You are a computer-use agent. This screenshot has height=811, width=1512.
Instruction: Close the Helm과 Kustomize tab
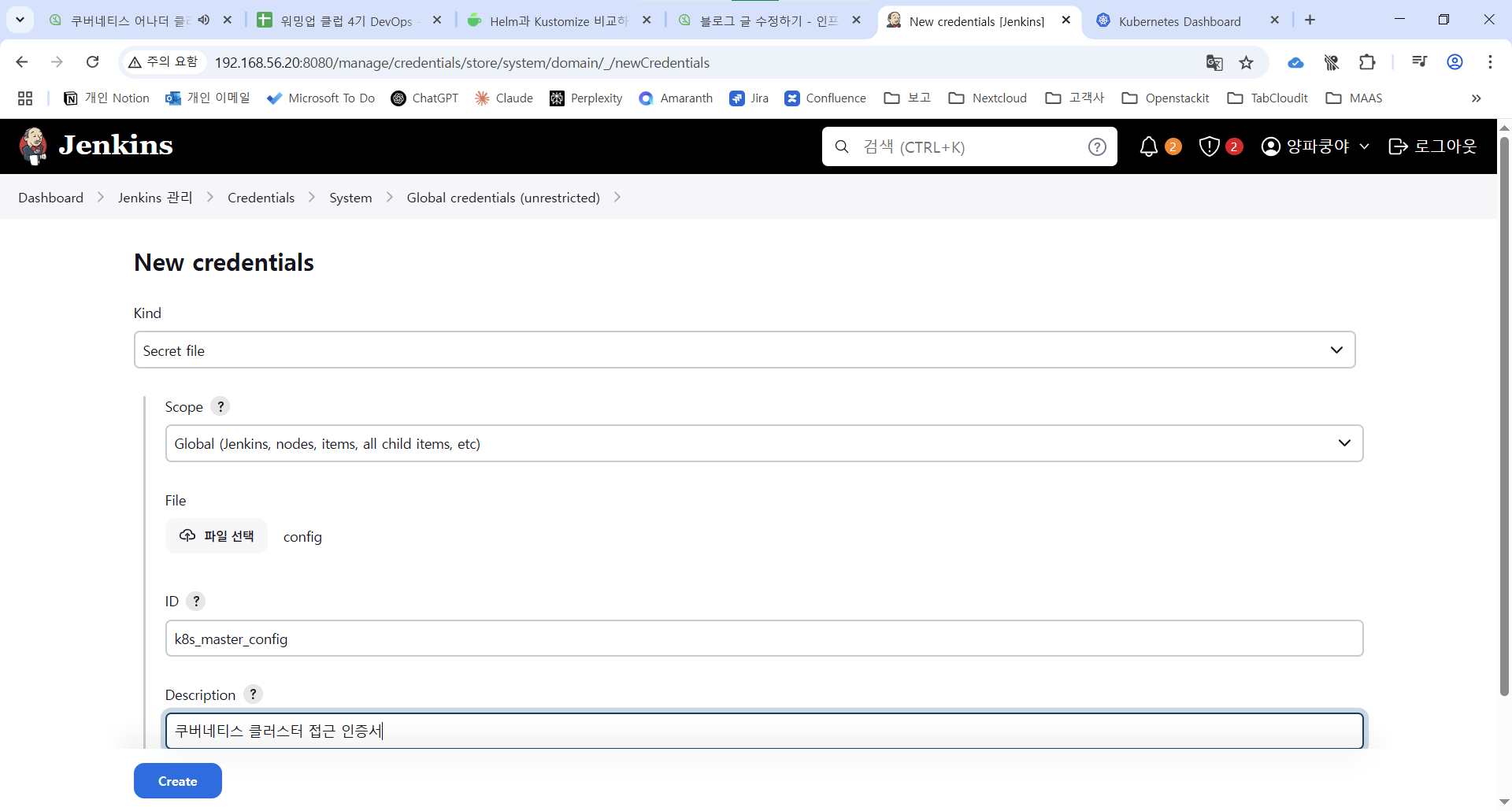[x=647, y=20]
